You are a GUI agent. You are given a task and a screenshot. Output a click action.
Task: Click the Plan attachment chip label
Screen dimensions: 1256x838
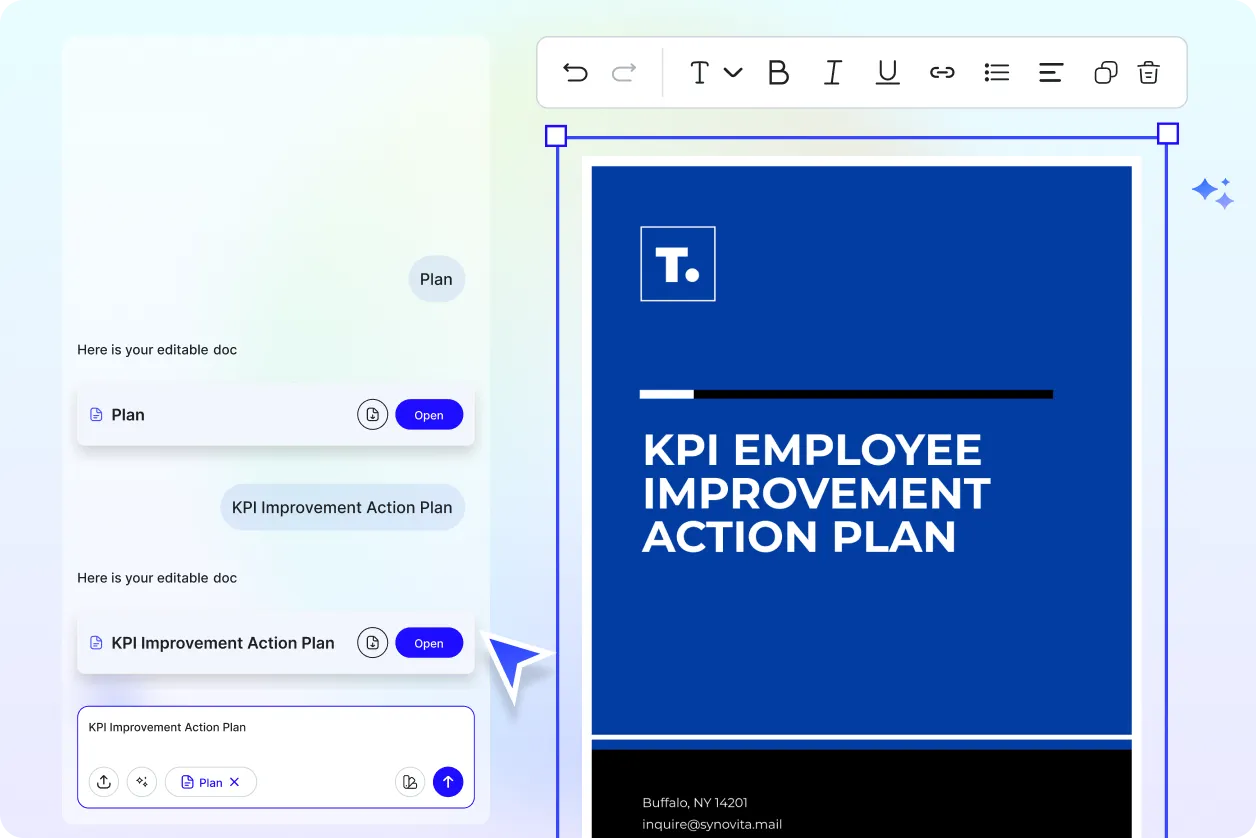pos(211,782)
